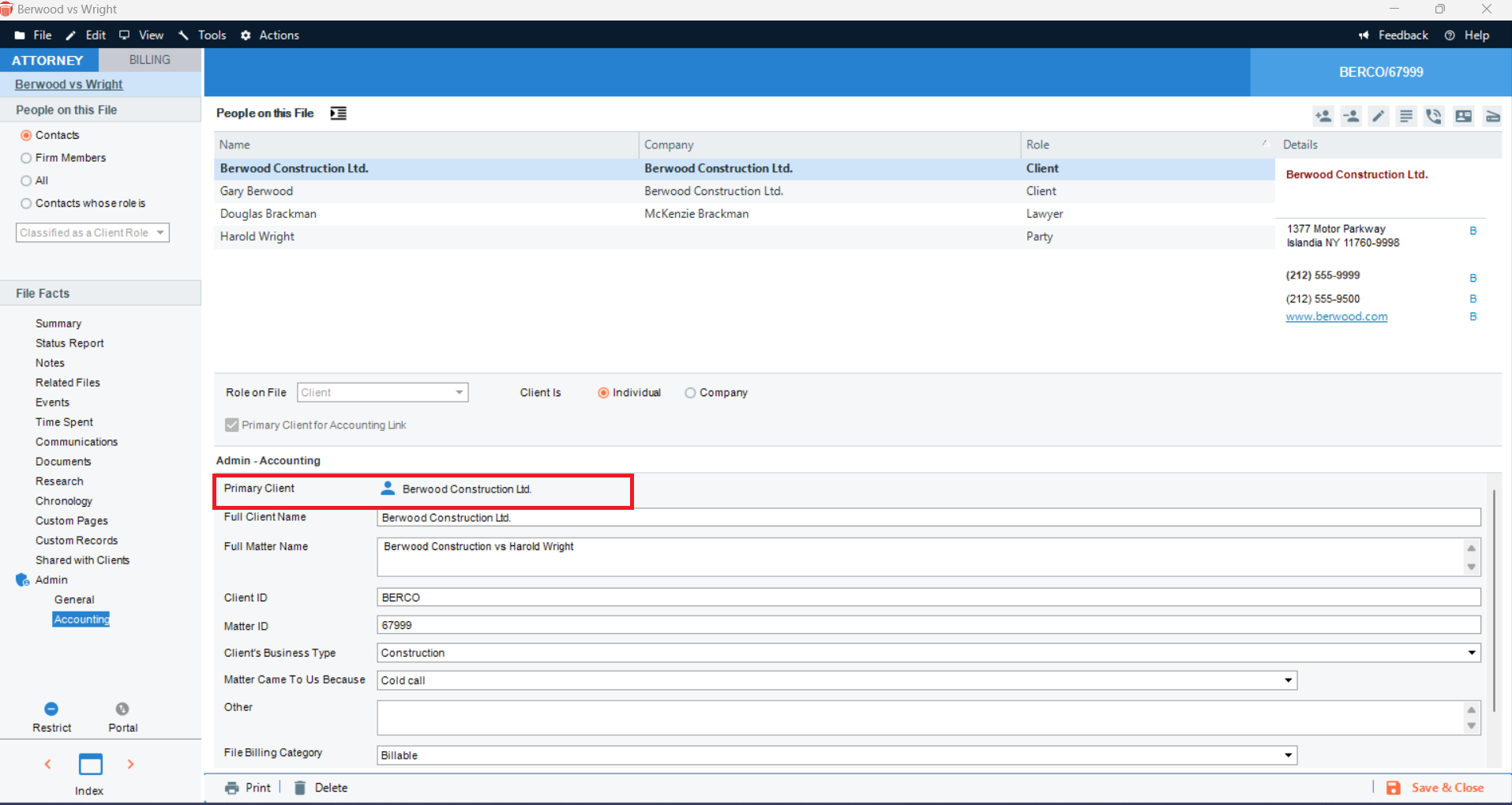1512x805 pixels.
Task: Click the B marker beside (212) 555-9500
Action: 1473,298
